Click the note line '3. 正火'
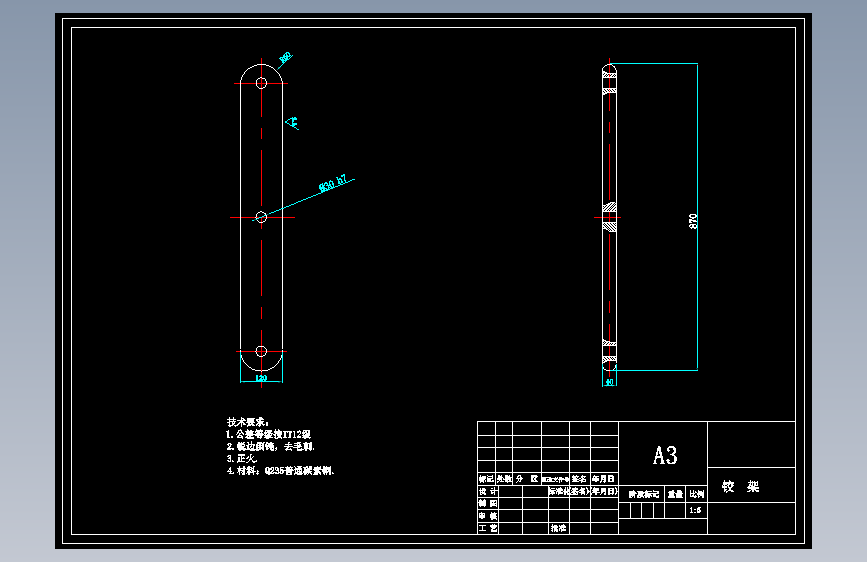Image resolution: width=867 pixels, height=562 pixels. (x=242, y=459)
